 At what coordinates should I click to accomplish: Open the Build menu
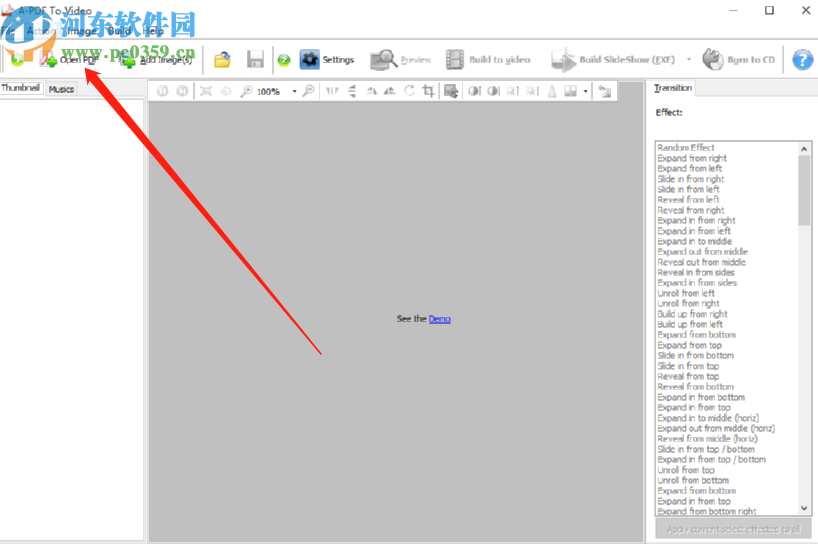(x=119, y=31)
